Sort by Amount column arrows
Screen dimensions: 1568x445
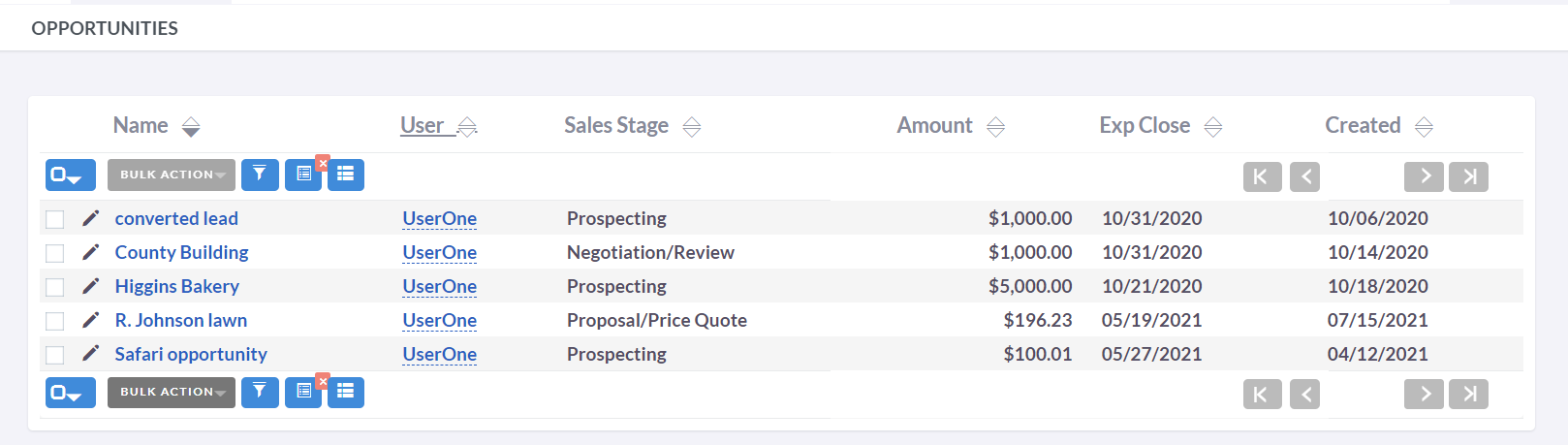tap(995, 127)
